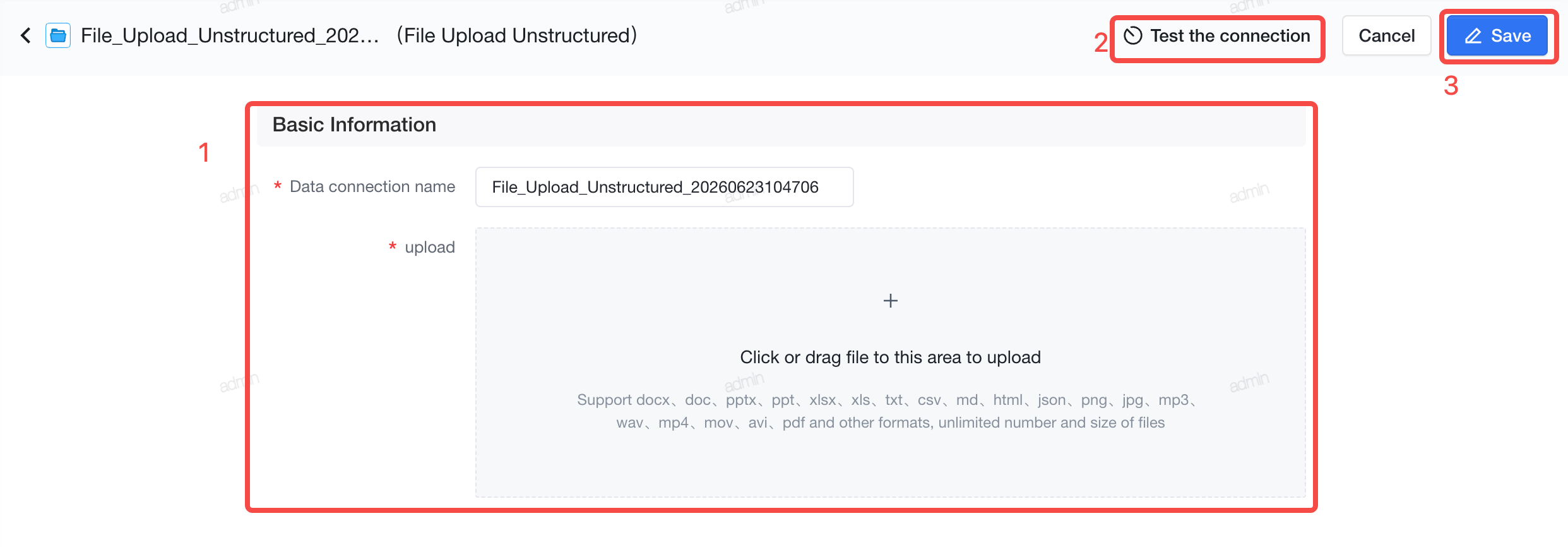Click the red asterisk before Data connection name

click(277, 186)
